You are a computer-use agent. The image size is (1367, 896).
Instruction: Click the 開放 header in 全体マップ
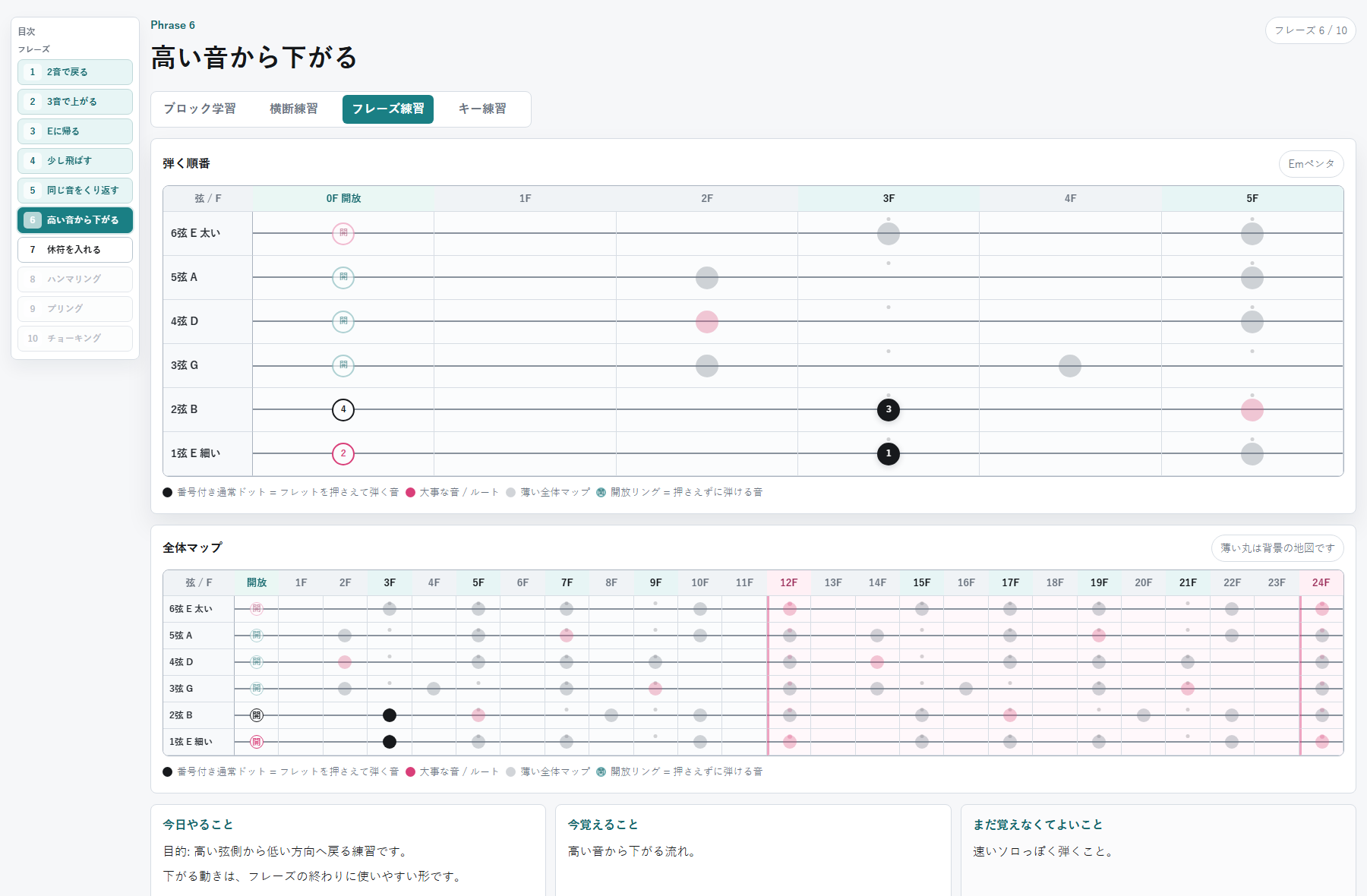[257, 583]
